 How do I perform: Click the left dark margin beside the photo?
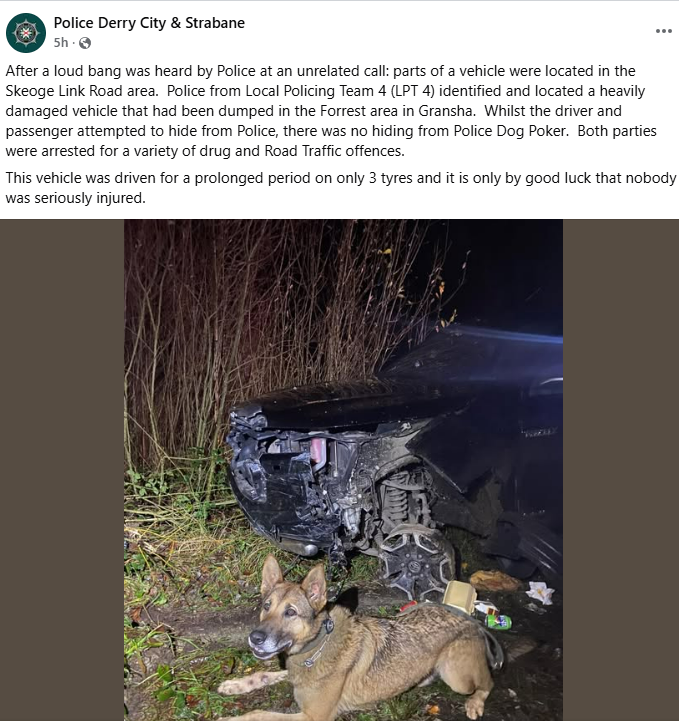[x=62, y=470]
